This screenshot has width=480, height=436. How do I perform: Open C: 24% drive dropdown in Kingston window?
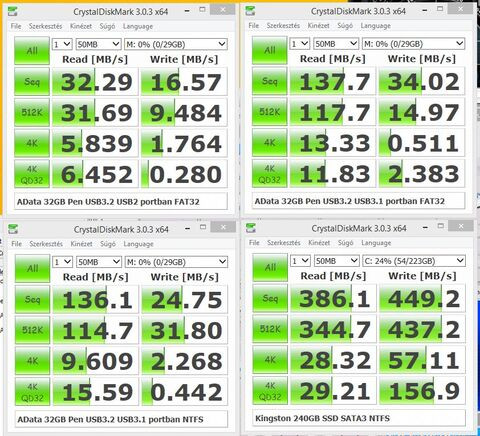[x=414, y=261]
